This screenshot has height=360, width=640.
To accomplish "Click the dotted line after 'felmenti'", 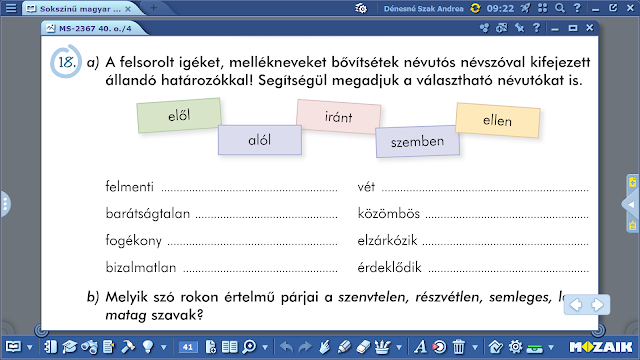I will click(249, 189).
